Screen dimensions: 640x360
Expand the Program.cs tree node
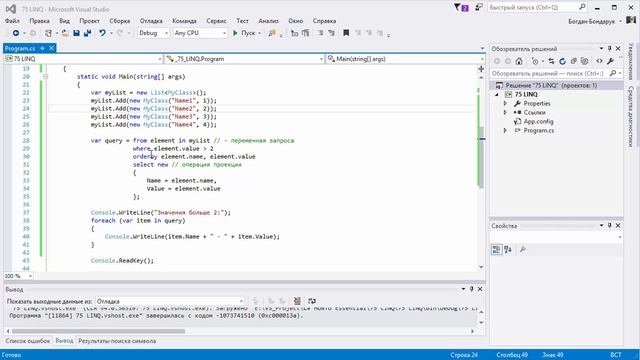click(505, 130)
